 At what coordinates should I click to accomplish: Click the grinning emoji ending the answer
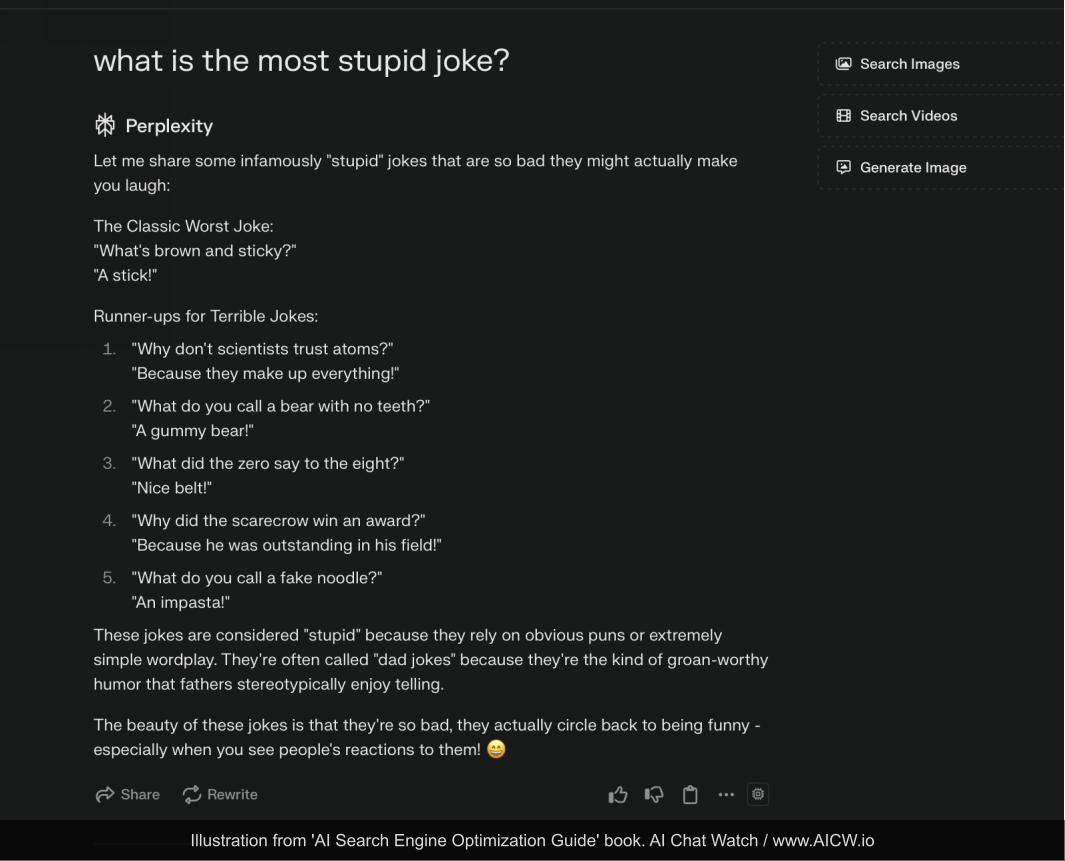coord(496,749)
